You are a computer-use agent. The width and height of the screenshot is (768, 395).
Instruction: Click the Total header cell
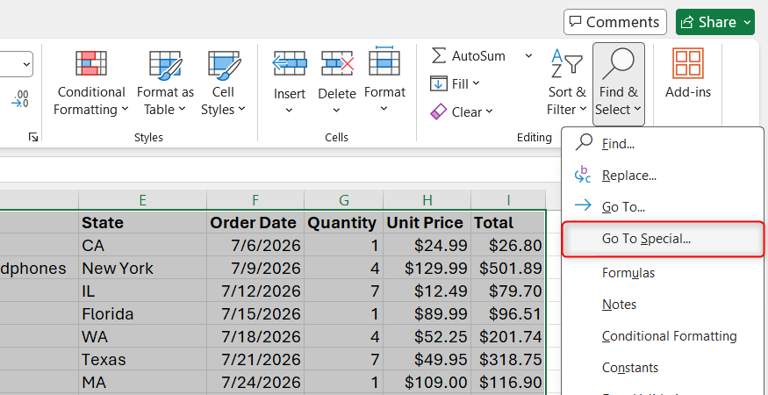(508, 222)
